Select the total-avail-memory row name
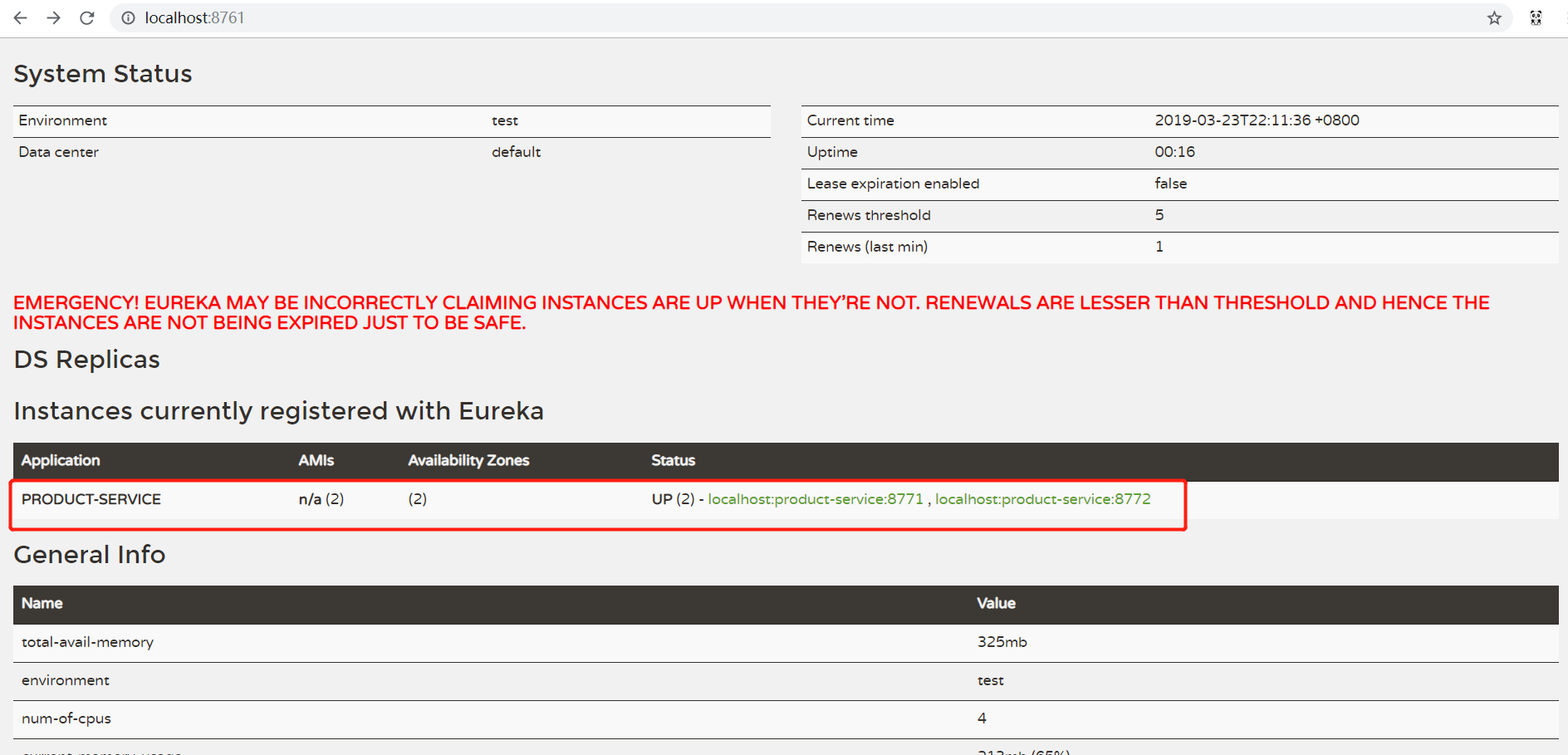 (87, 642)
